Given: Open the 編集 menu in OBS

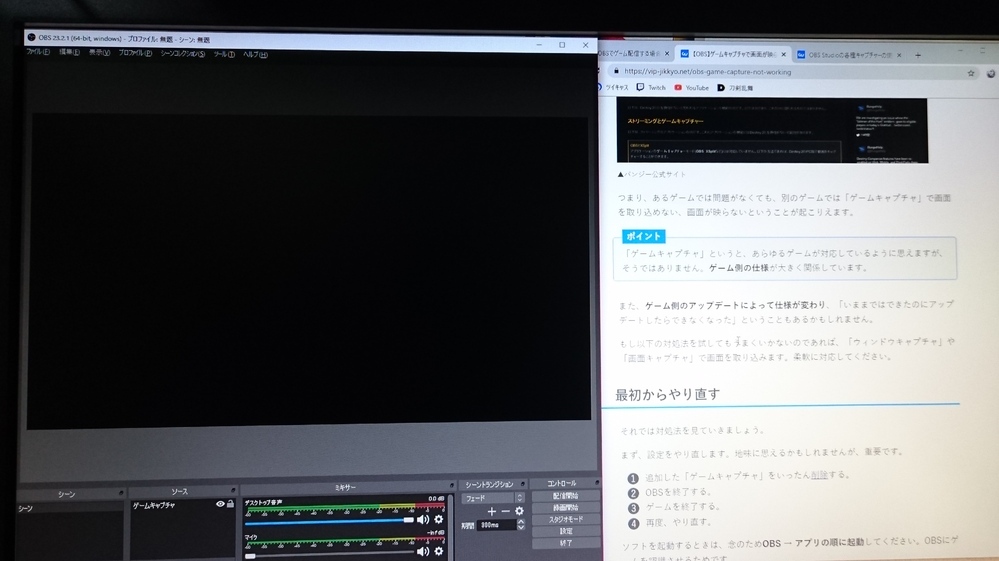Looking at the screenshot, I should coord(69,52).
